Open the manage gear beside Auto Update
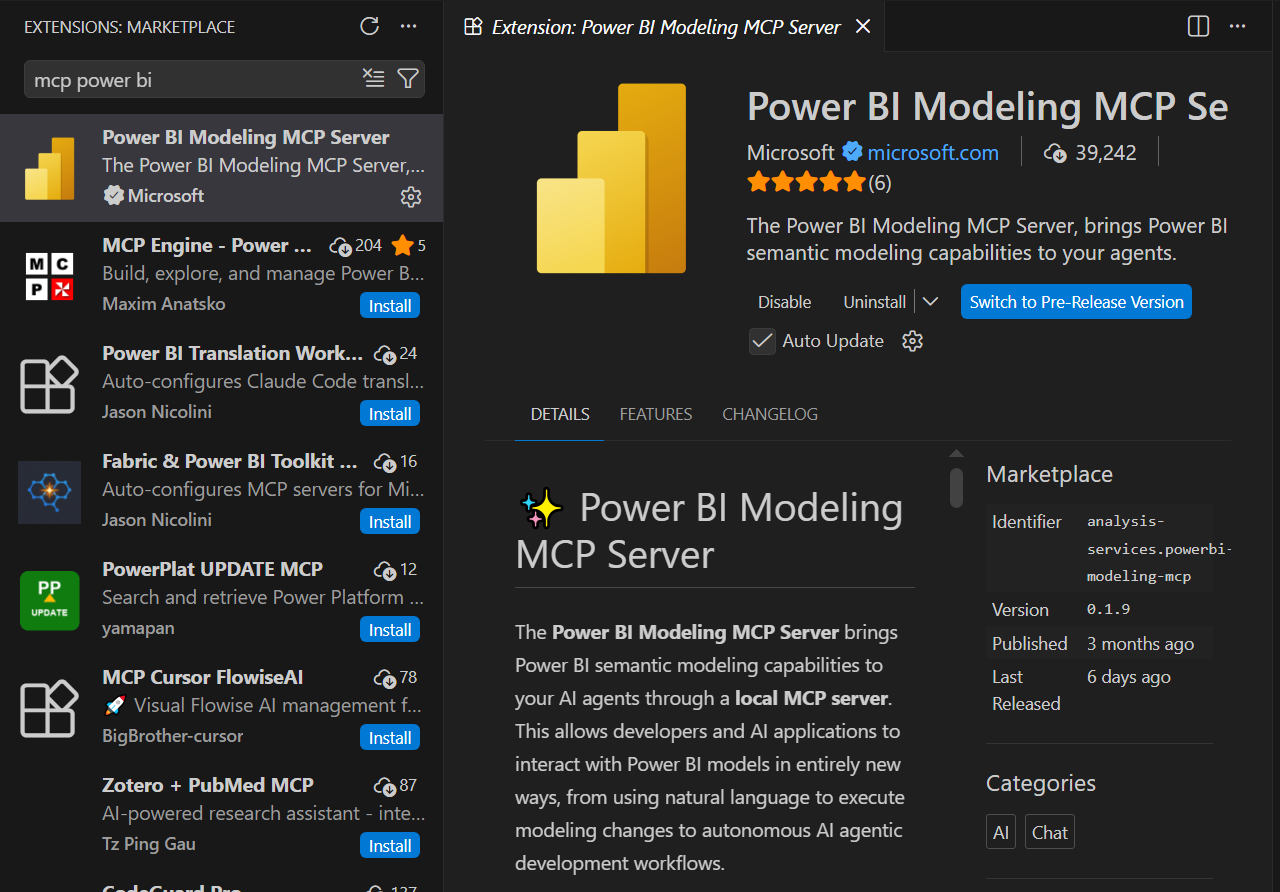1280x892 pixels. pyautogui.click(x=912, y=341)
